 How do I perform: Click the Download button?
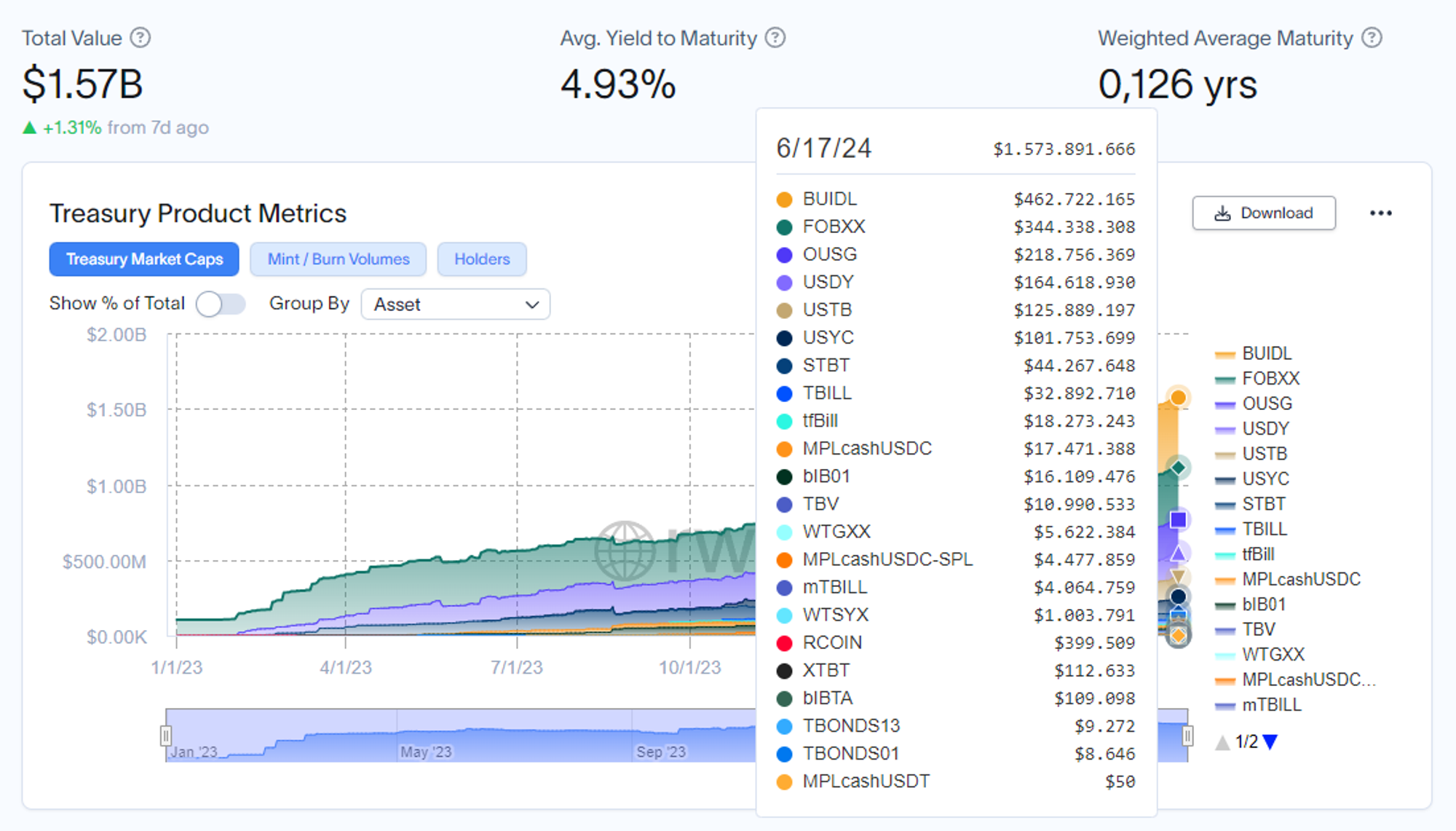click(x=1264, y=213)
